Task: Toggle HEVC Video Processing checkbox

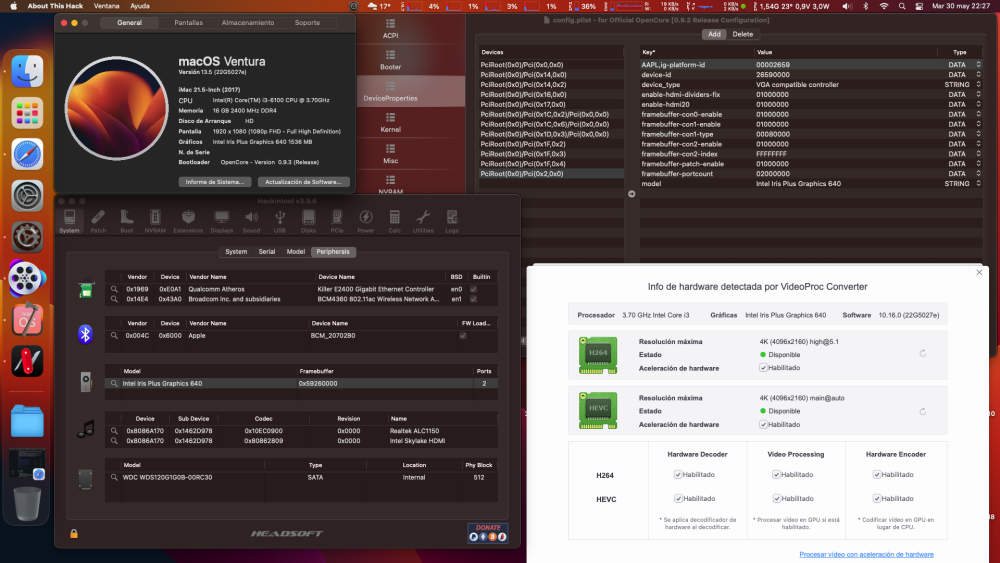Action: 776,499
